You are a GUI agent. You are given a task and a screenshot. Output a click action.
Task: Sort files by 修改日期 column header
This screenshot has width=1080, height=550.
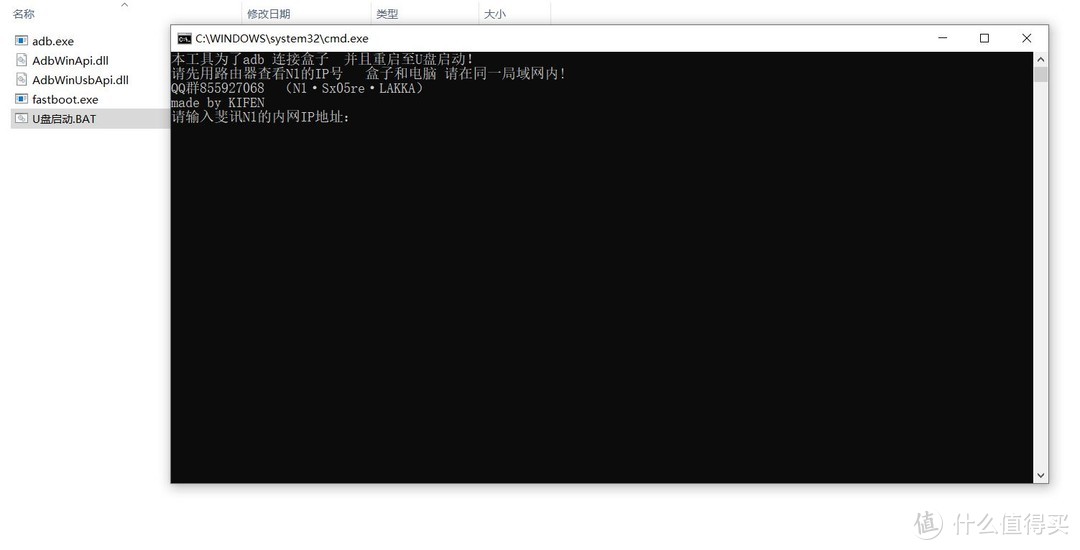tap(269, 14)
